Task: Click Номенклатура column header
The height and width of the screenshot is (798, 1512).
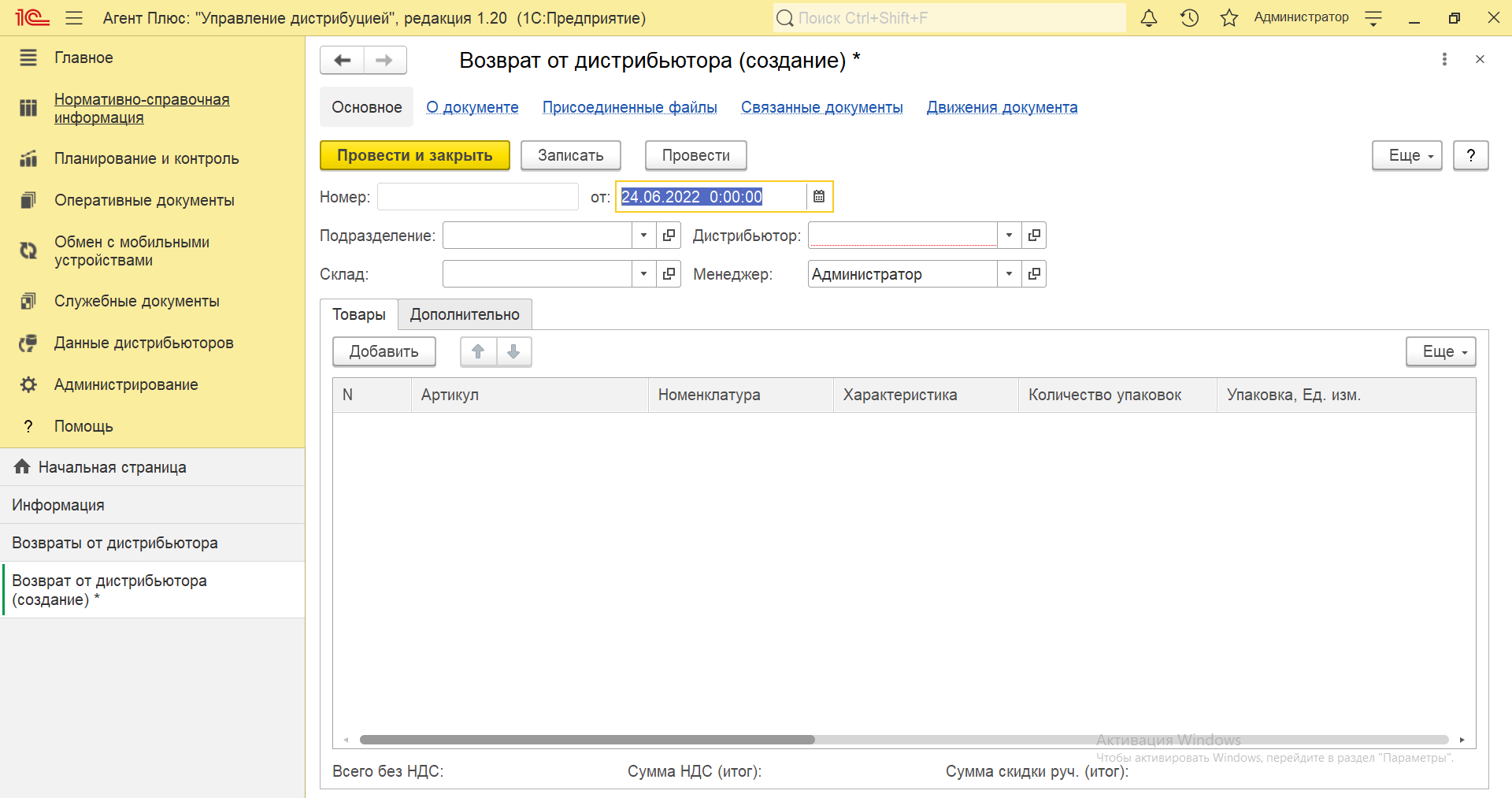Action: pos(740,395)
